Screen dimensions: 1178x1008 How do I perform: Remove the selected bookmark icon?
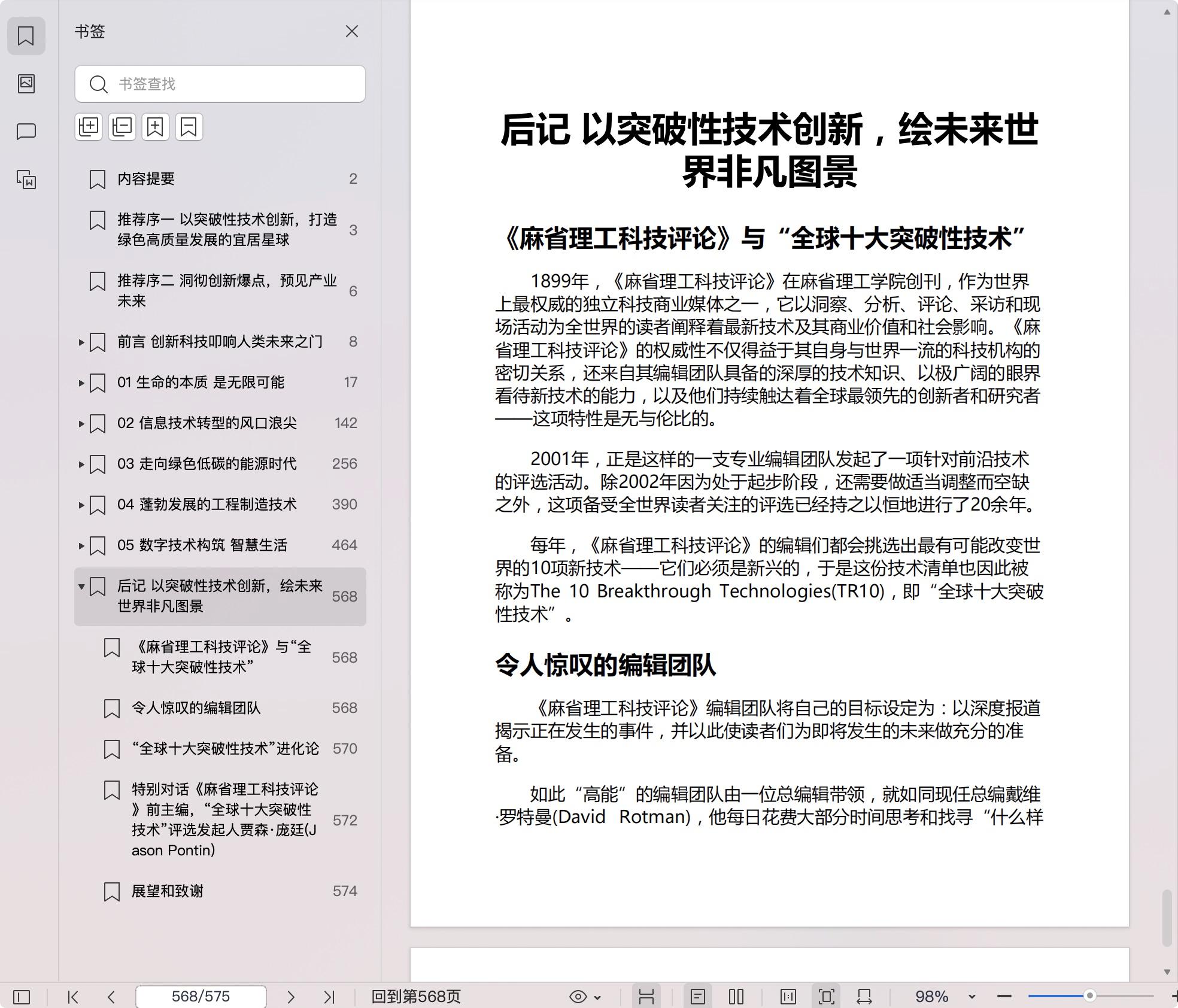point(189,127)
